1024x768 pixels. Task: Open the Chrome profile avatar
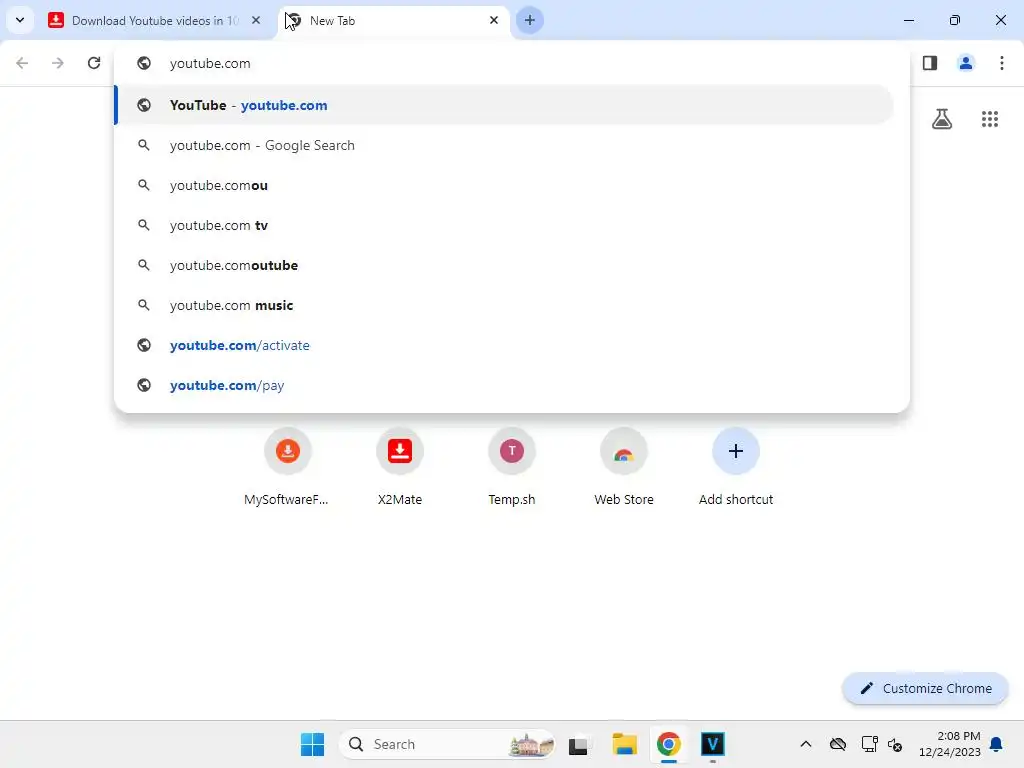click(x=965, y=63)
